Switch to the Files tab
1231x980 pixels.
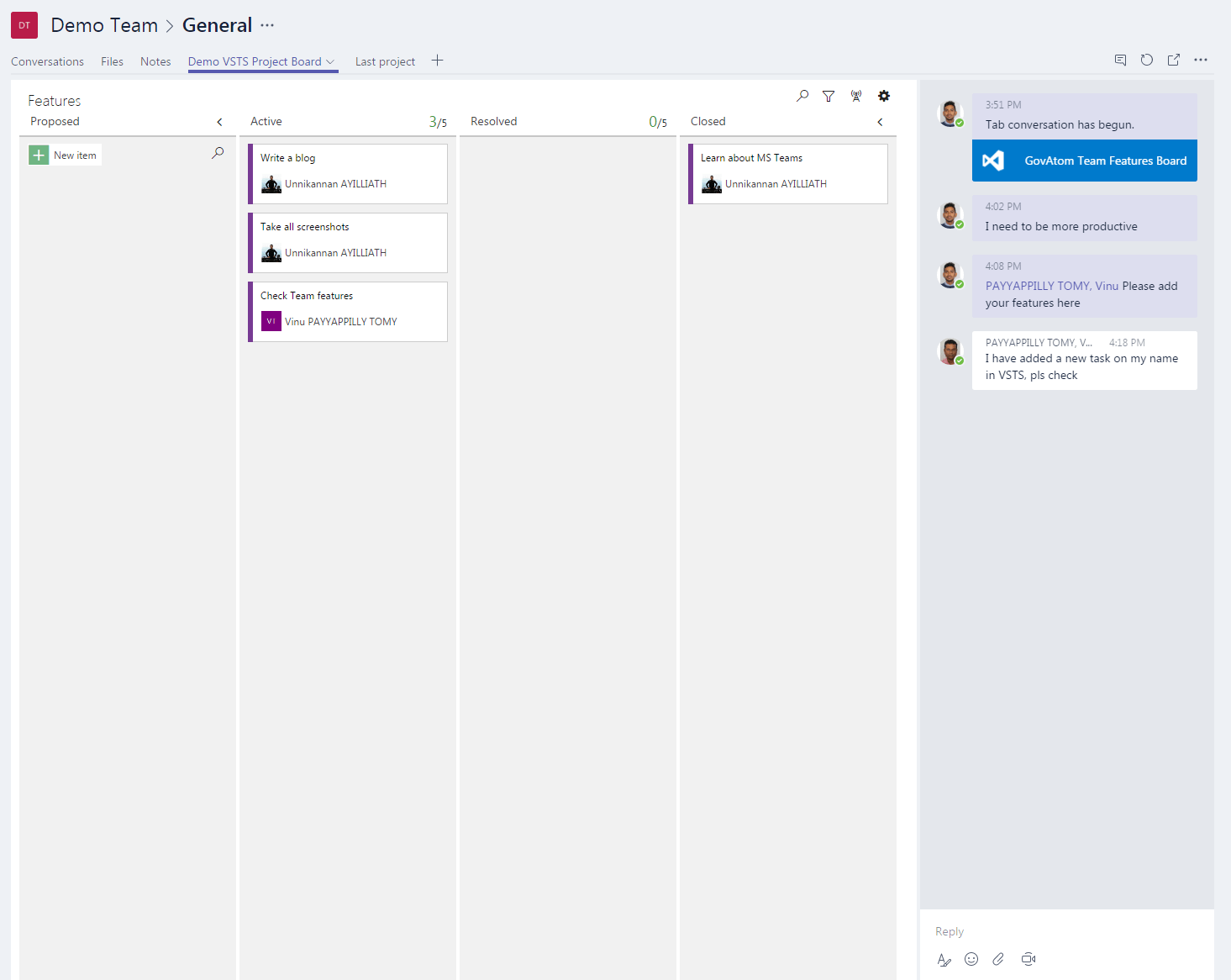pyautogui.click(x=112, y=61)
